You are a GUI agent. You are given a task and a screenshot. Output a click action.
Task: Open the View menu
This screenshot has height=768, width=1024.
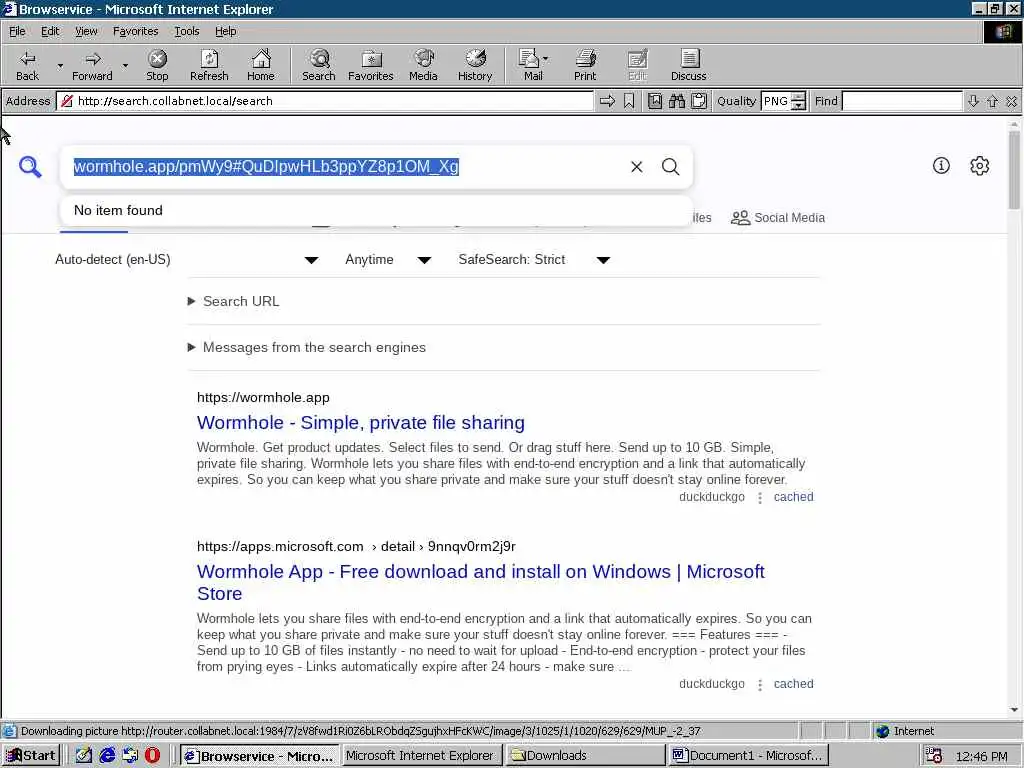pyautogui.click(x=86, y=31)
